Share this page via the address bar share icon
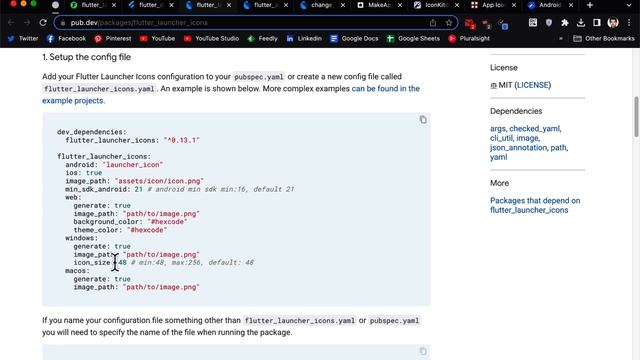 coord(433,22)
